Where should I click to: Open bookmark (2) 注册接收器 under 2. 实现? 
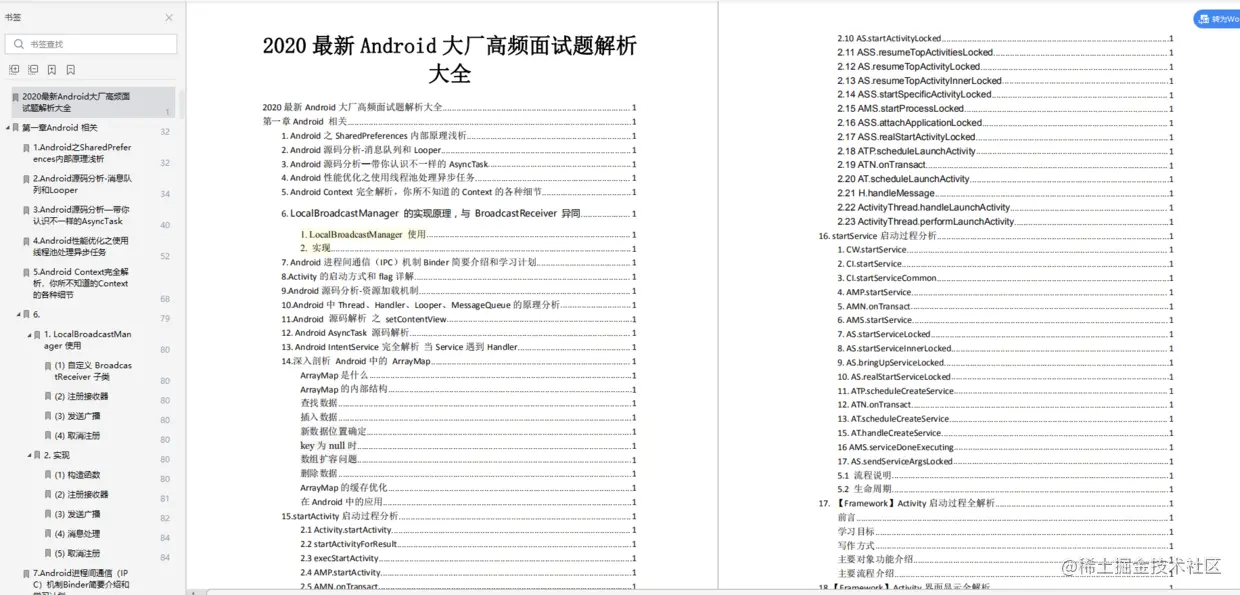pos(82,494)
